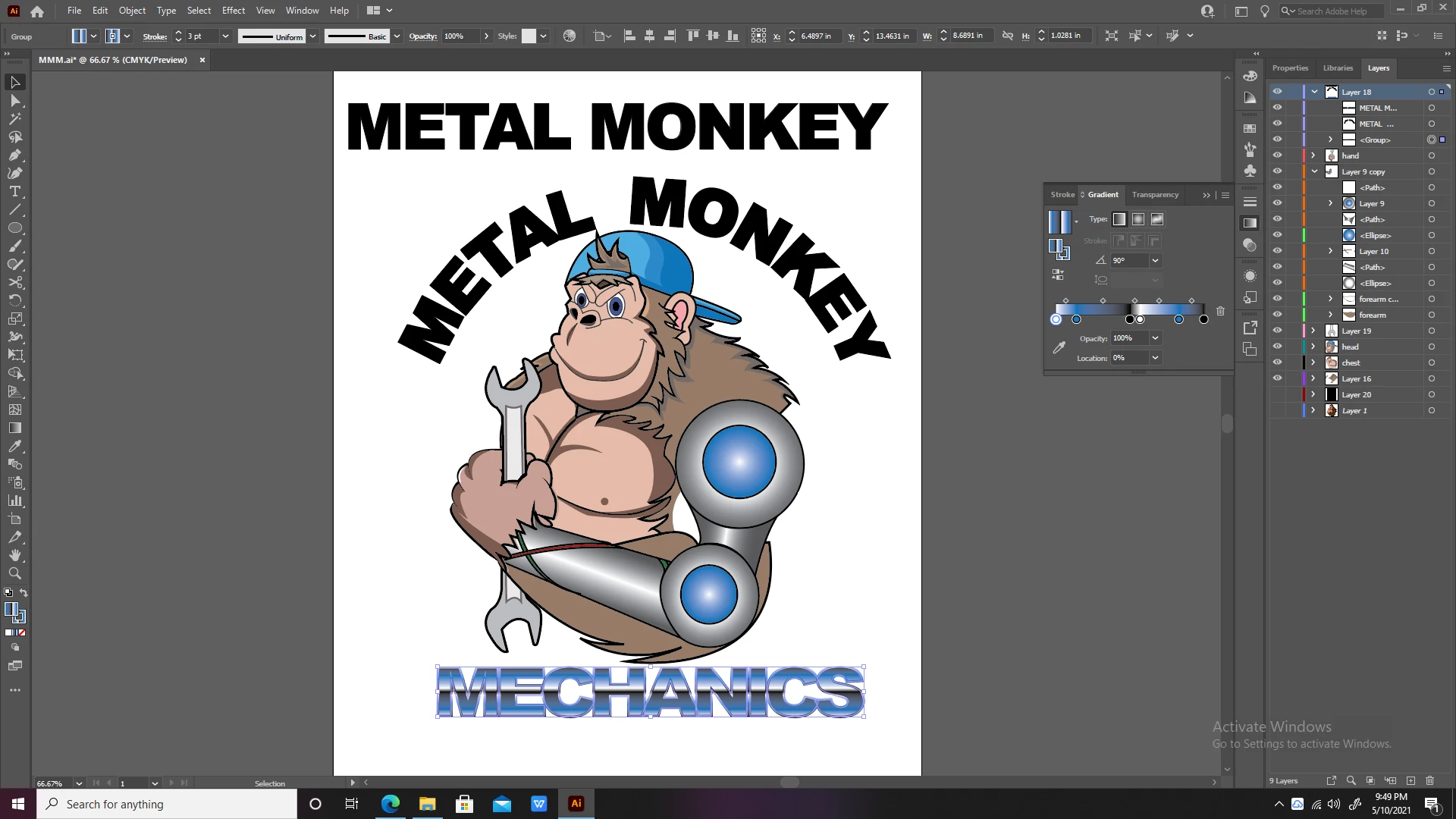Choose the Radial Gradient type button

[x=1138, y=219]
